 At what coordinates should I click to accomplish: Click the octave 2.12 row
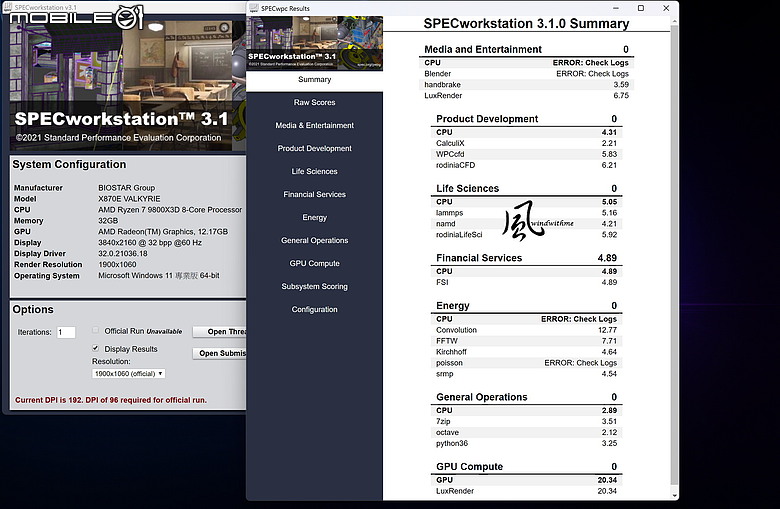point(526,432)
